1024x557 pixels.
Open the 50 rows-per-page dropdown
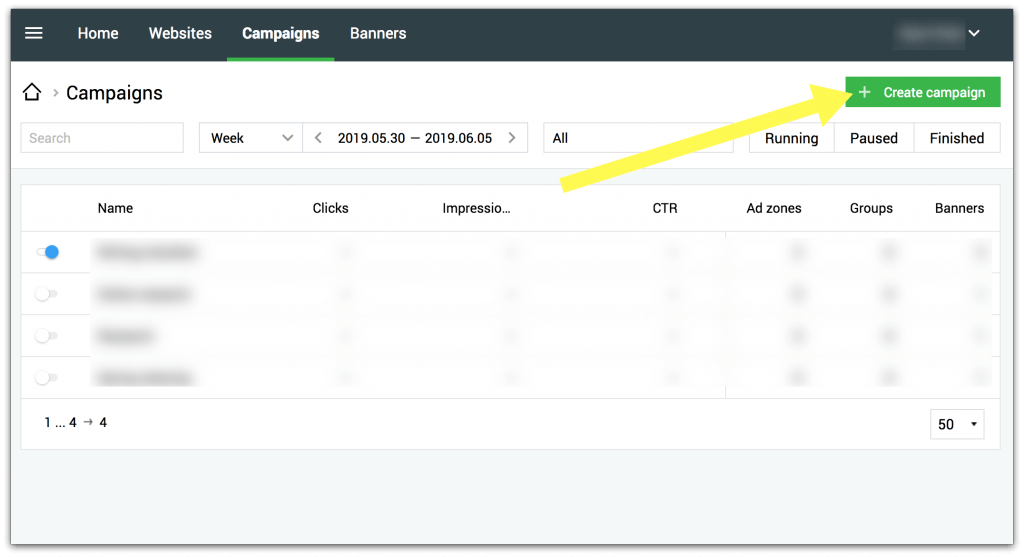coord(957,424)
